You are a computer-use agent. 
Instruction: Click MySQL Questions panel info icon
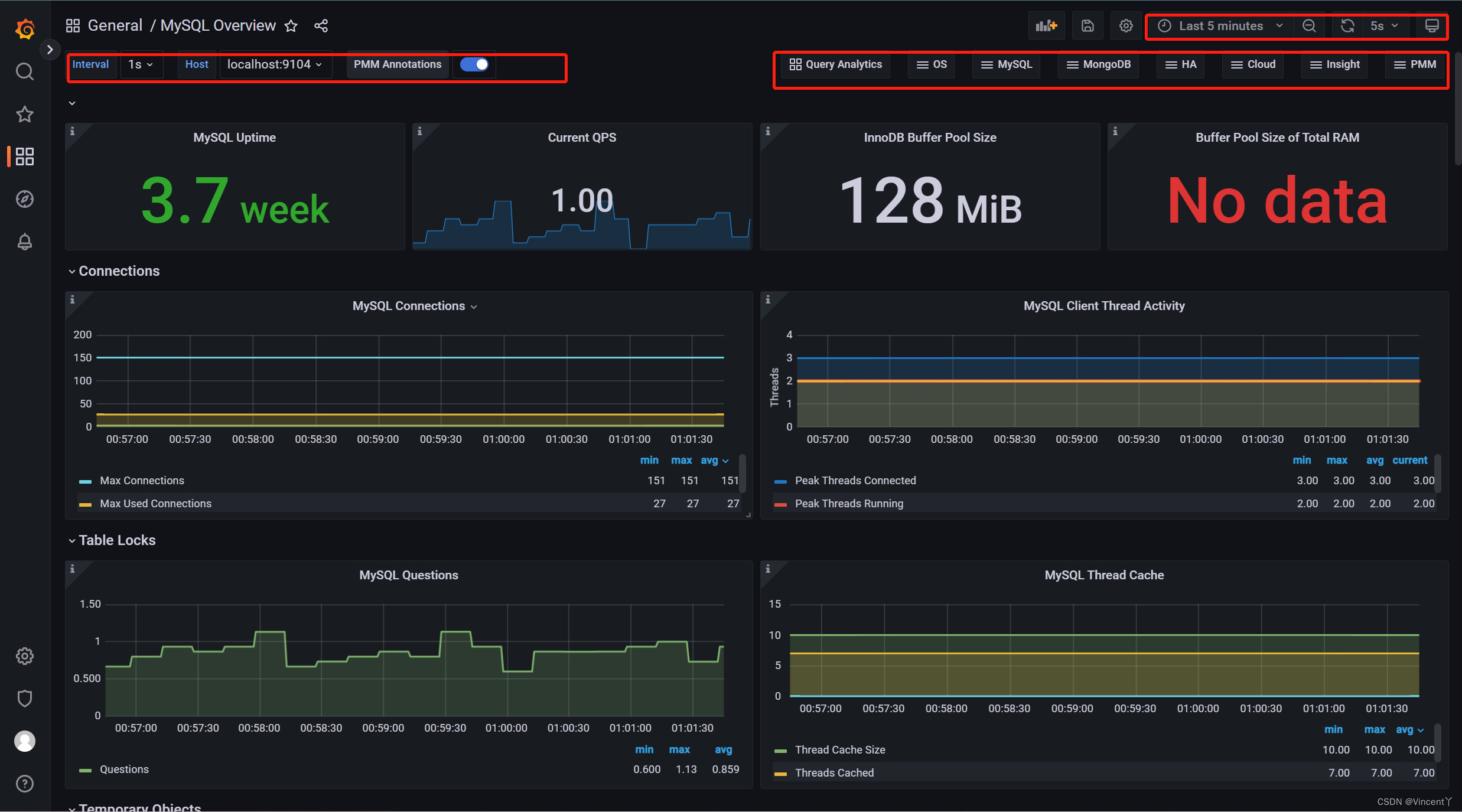(73, 569)
